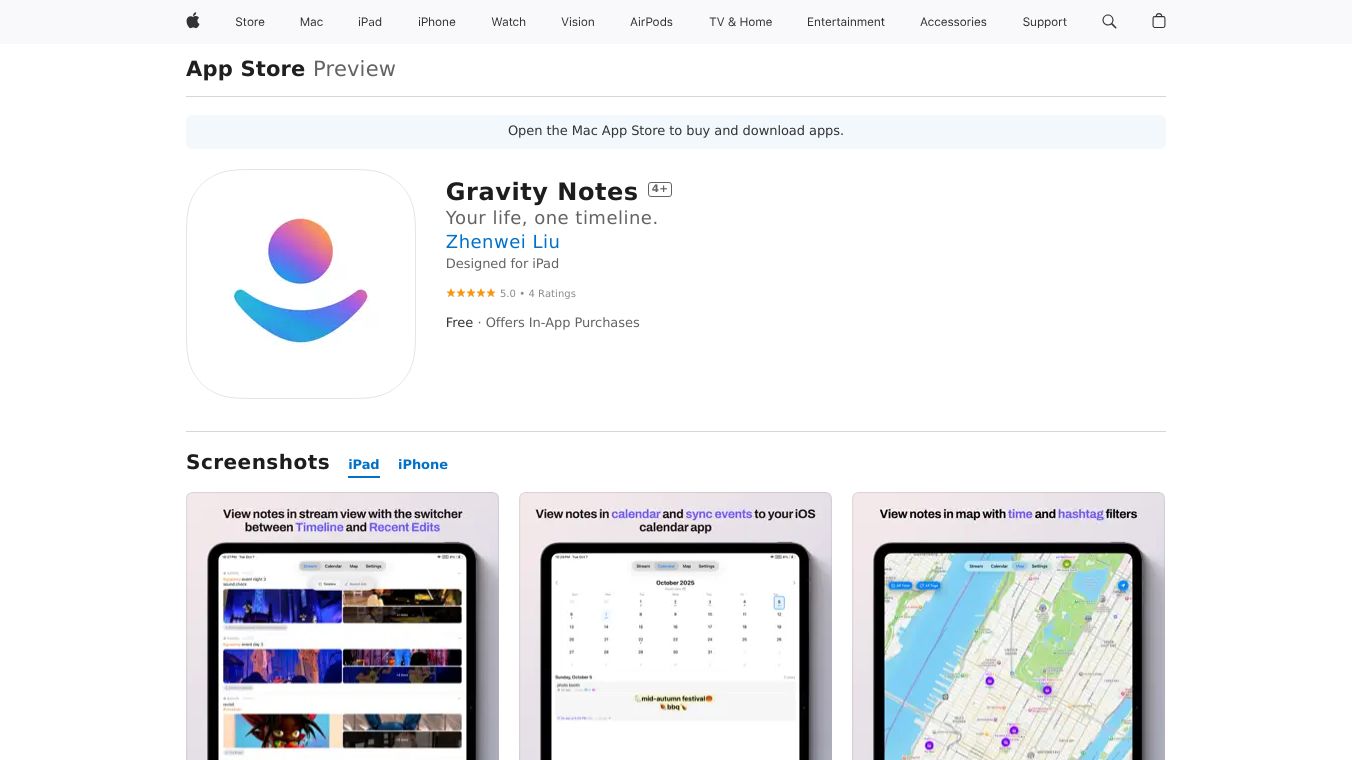This screenshot has height=760, width=1352.
Task: Select the iPad screenshots tab
Action: coord(364,464)
